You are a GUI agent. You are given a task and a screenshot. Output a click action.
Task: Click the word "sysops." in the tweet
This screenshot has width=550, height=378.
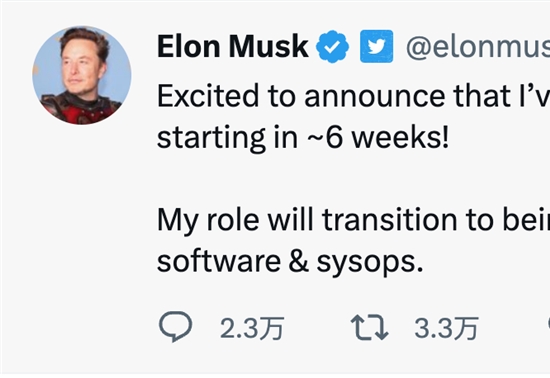coord(370,263)
